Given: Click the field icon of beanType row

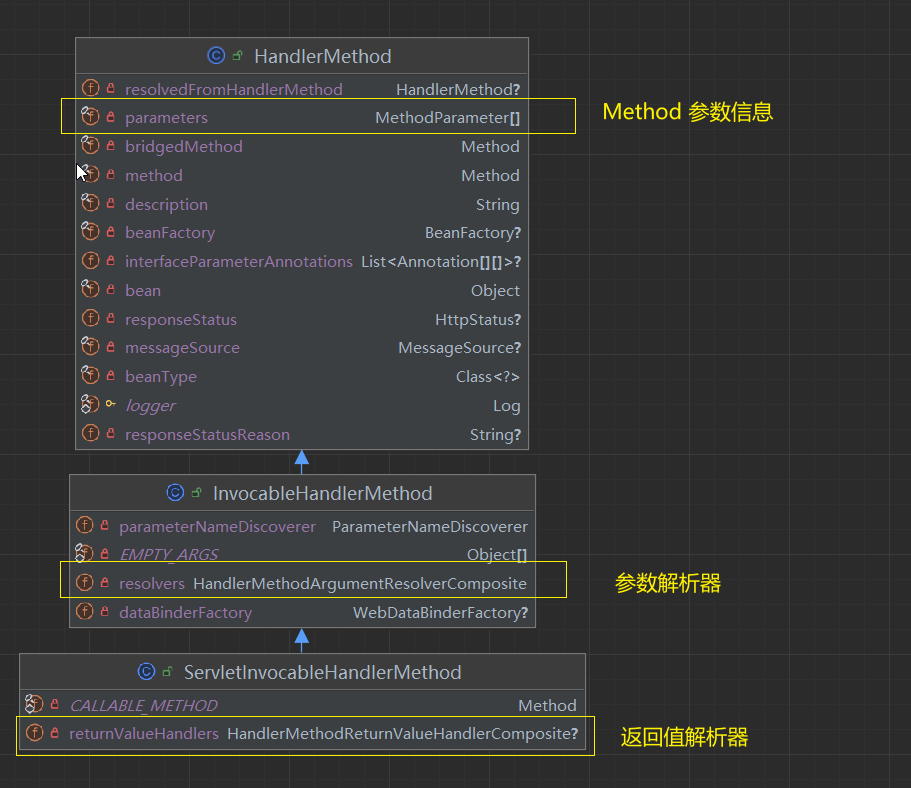Looking at the screenshot, I should (90, 376).
